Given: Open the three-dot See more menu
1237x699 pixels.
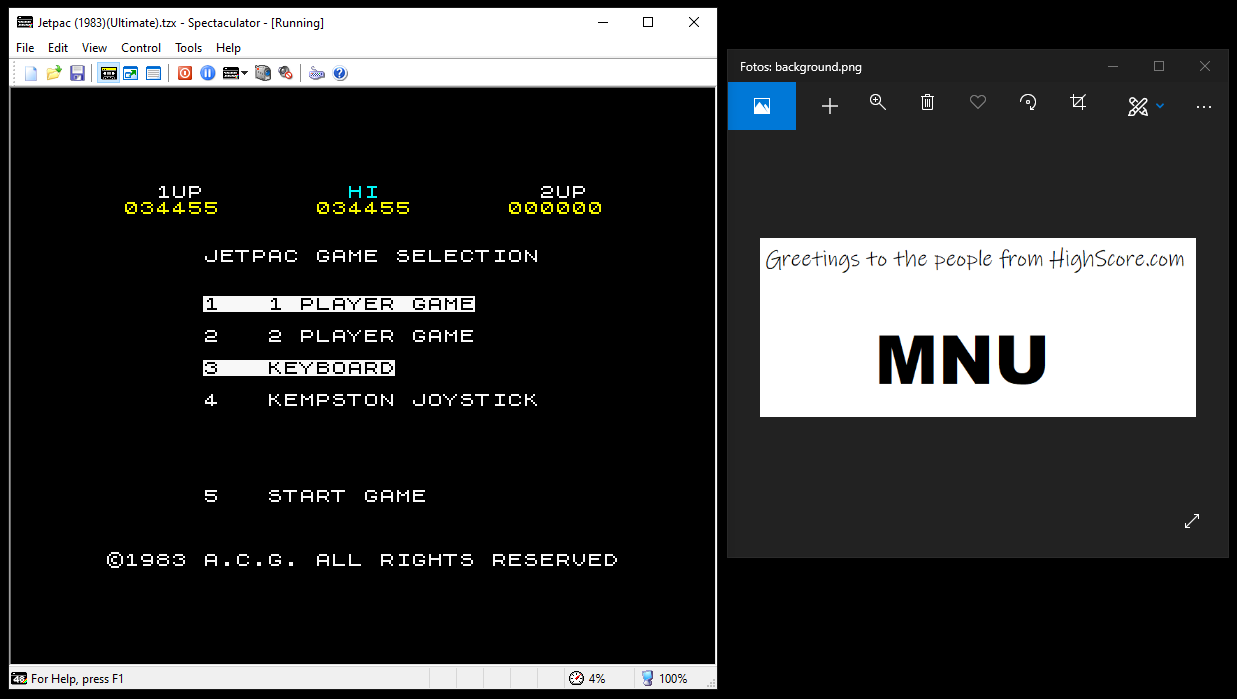Looking at the screenshot, I should [1203, 106].
